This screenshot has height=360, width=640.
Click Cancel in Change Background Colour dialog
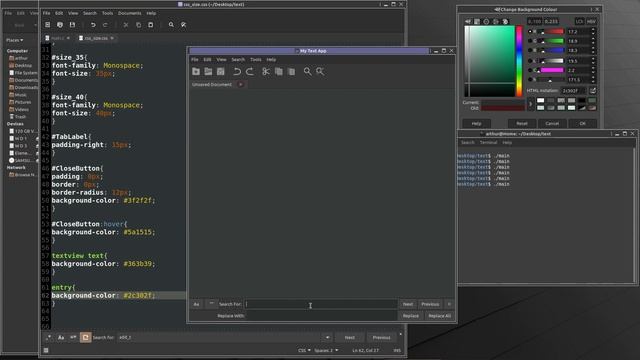click(x=552, y=123)
